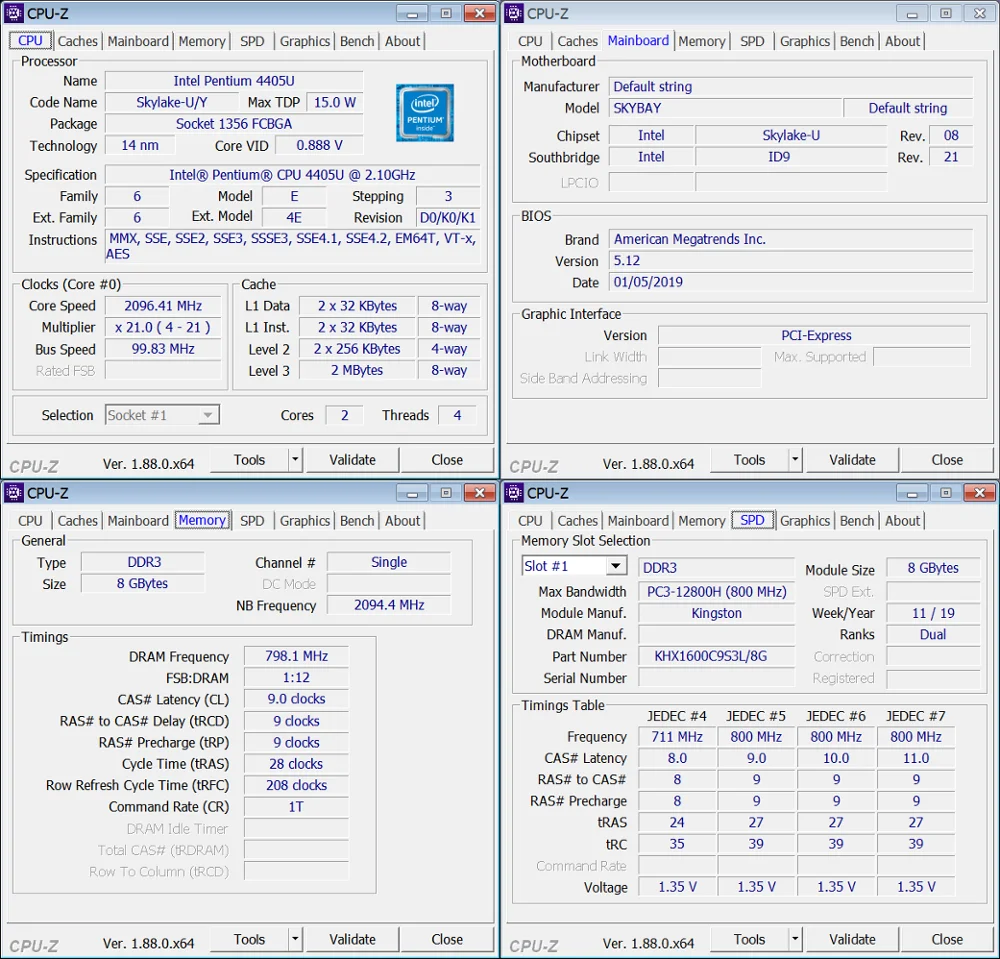The image size is (1000, 959).
Task: Maximize the Memory tab window
Action: tap(446, 493)
